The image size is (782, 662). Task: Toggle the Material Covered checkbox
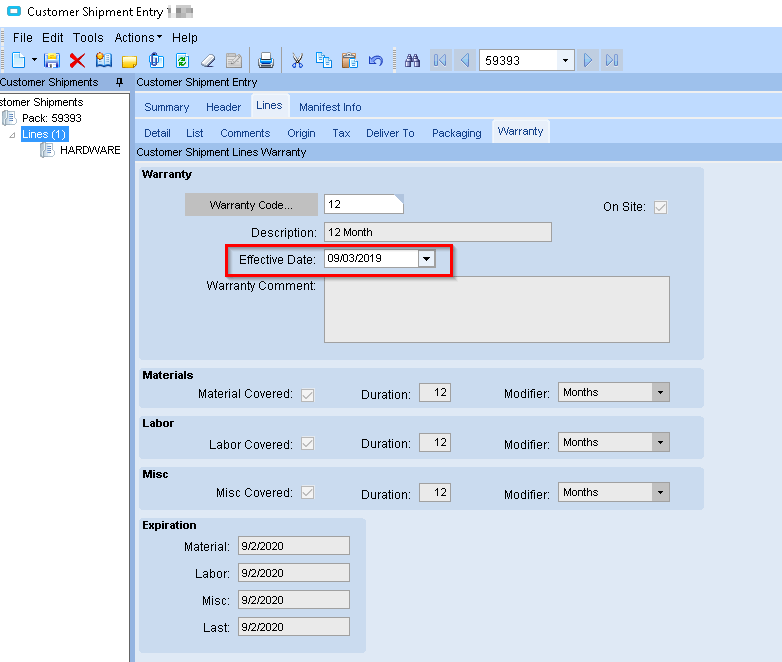pos(307,394)
